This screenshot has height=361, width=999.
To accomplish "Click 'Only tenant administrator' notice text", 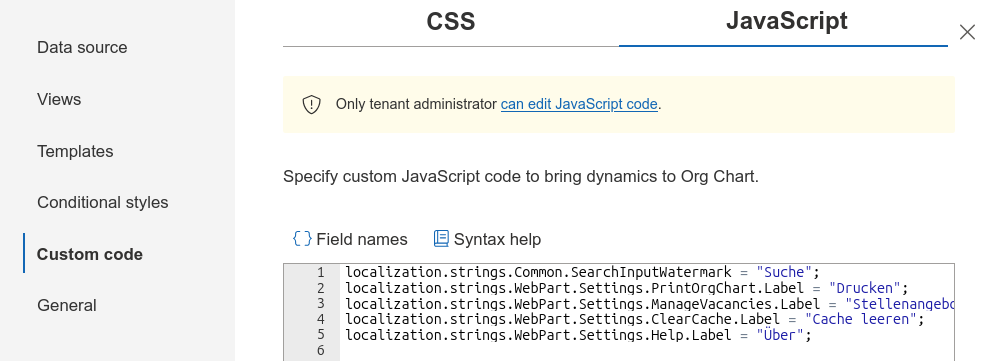I will (416, 104).
